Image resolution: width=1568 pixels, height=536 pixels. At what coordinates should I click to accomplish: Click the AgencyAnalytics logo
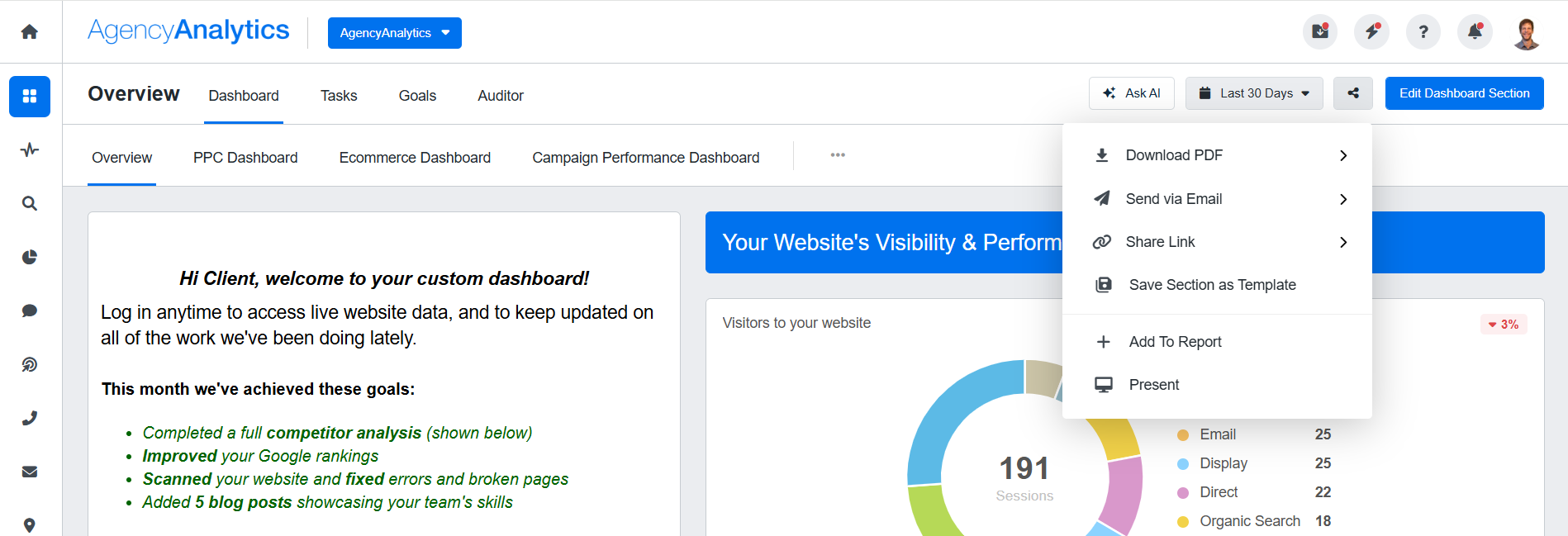[188, 31]
